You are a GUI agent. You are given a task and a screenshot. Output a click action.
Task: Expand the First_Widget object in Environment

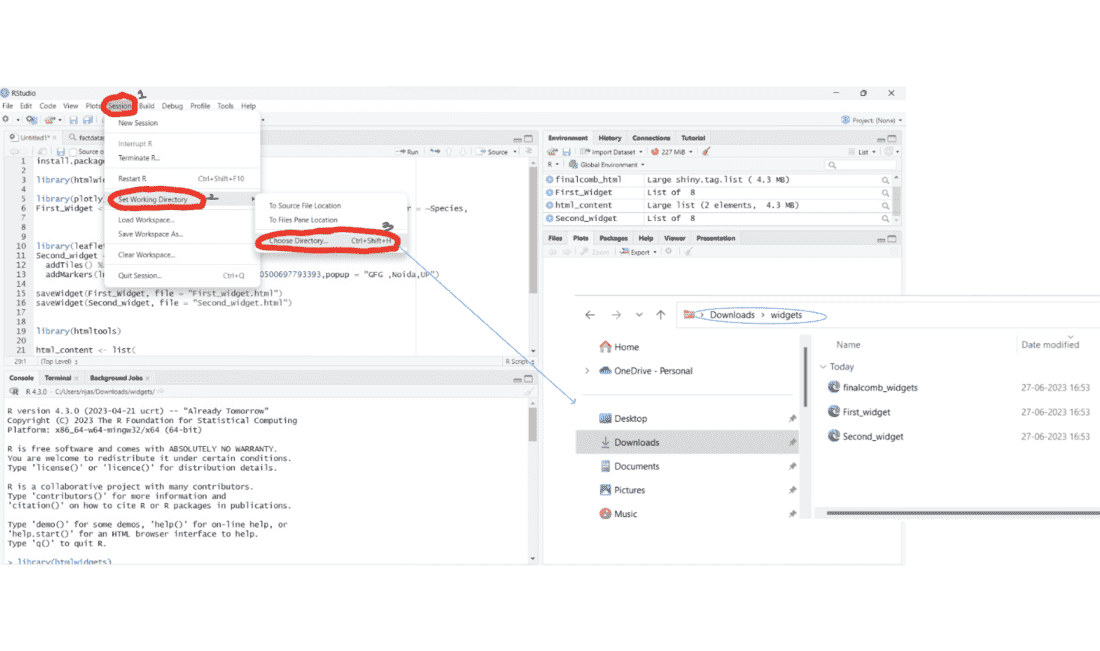549,193
